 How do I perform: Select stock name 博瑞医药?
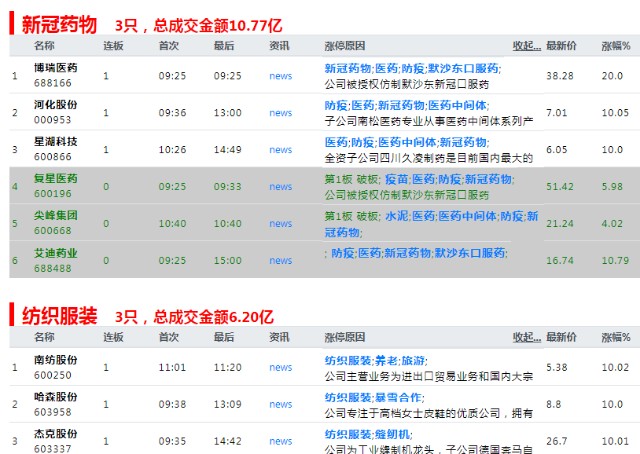click(x=56, y=68)
